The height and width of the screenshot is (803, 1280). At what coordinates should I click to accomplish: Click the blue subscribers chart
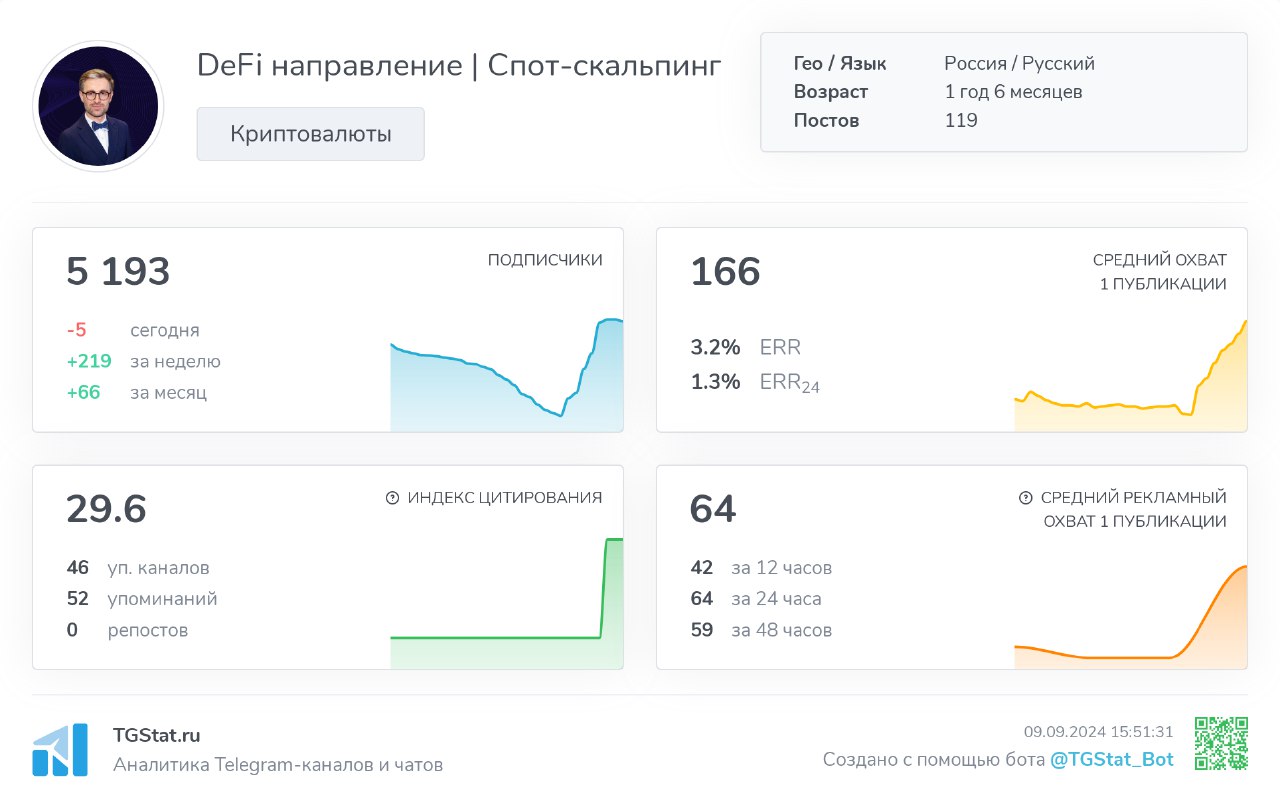[x=506, y=375]
